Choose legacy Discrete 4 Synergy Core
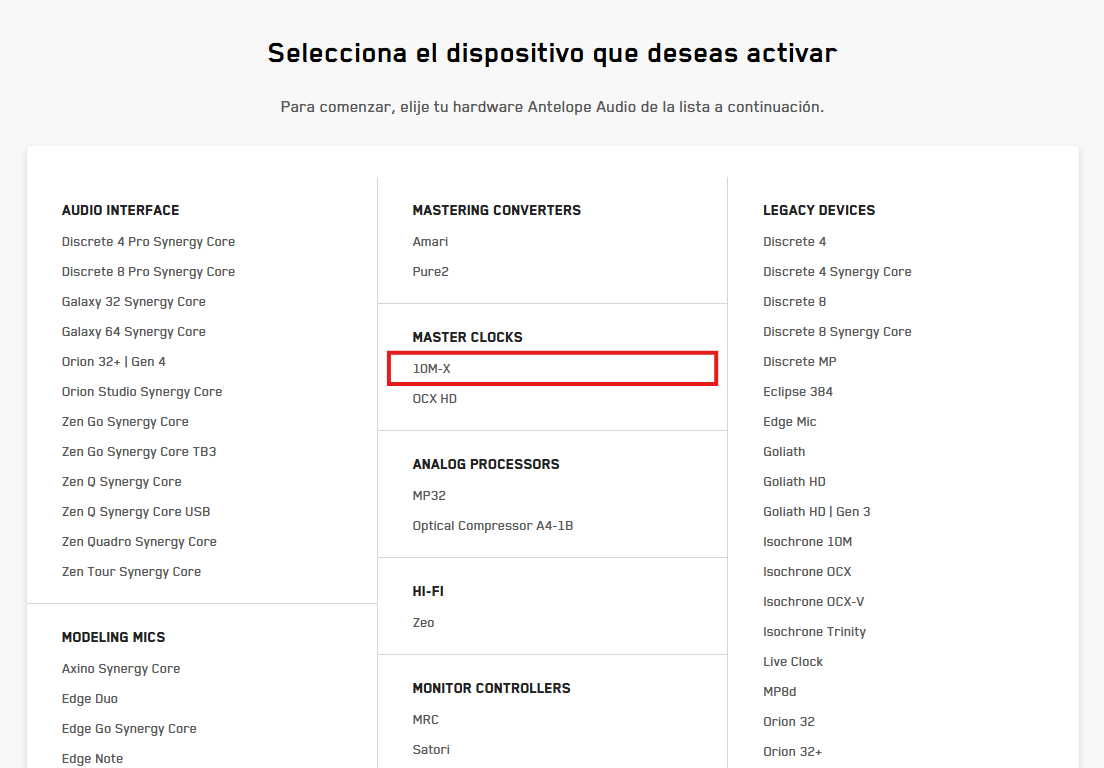Image resolution: width=1104 pixels, height=768 pixels. [837, 272]
